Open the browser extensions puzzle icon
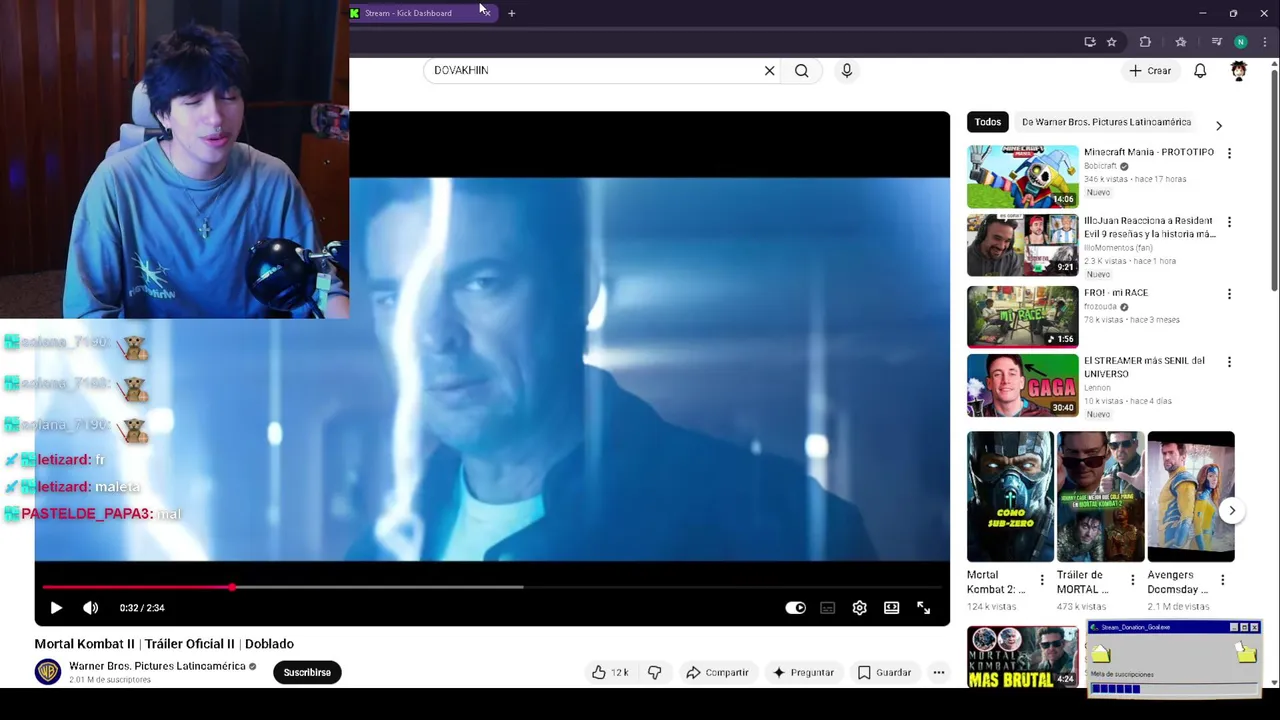This screenshot has width=1280, height=720. pyautogui.click(x=1145, y=42)
